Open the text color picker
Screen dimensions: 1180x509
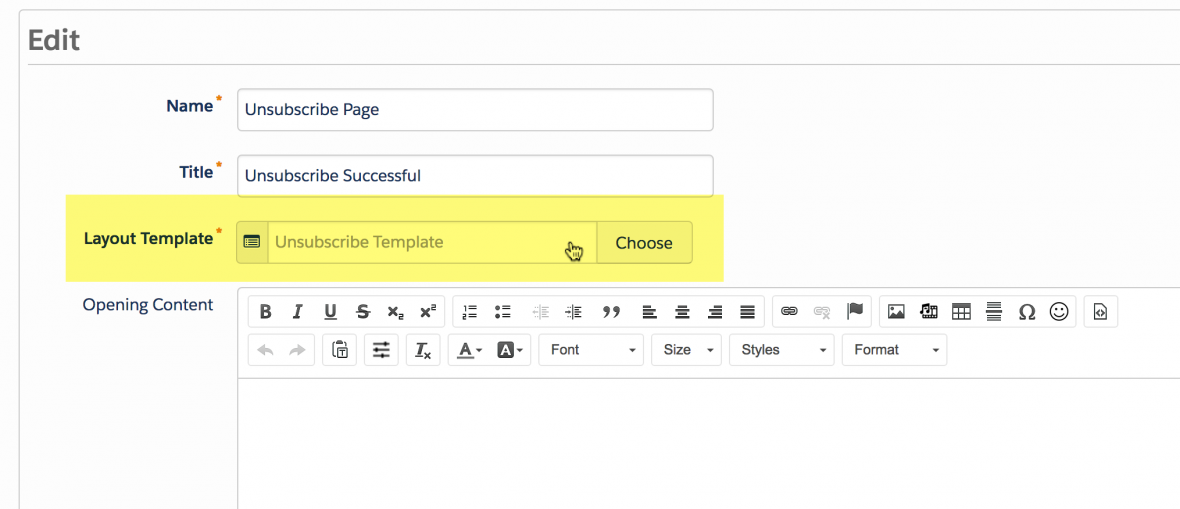point(468,350)
